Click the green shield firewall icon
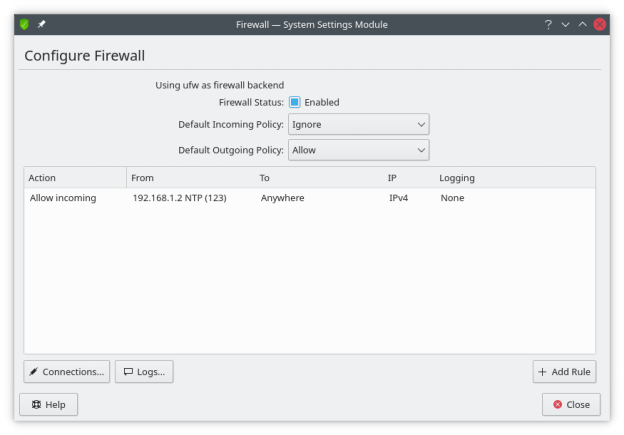 25,24
